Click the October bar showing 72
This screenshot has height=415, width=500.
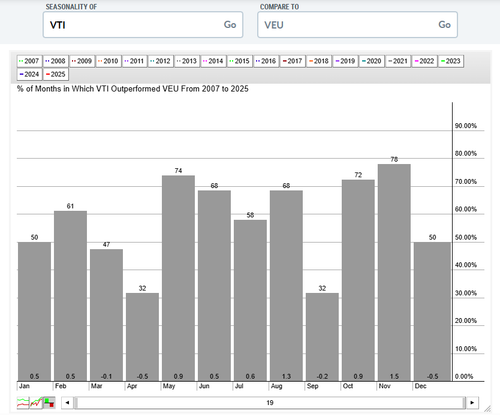(358, 280)
